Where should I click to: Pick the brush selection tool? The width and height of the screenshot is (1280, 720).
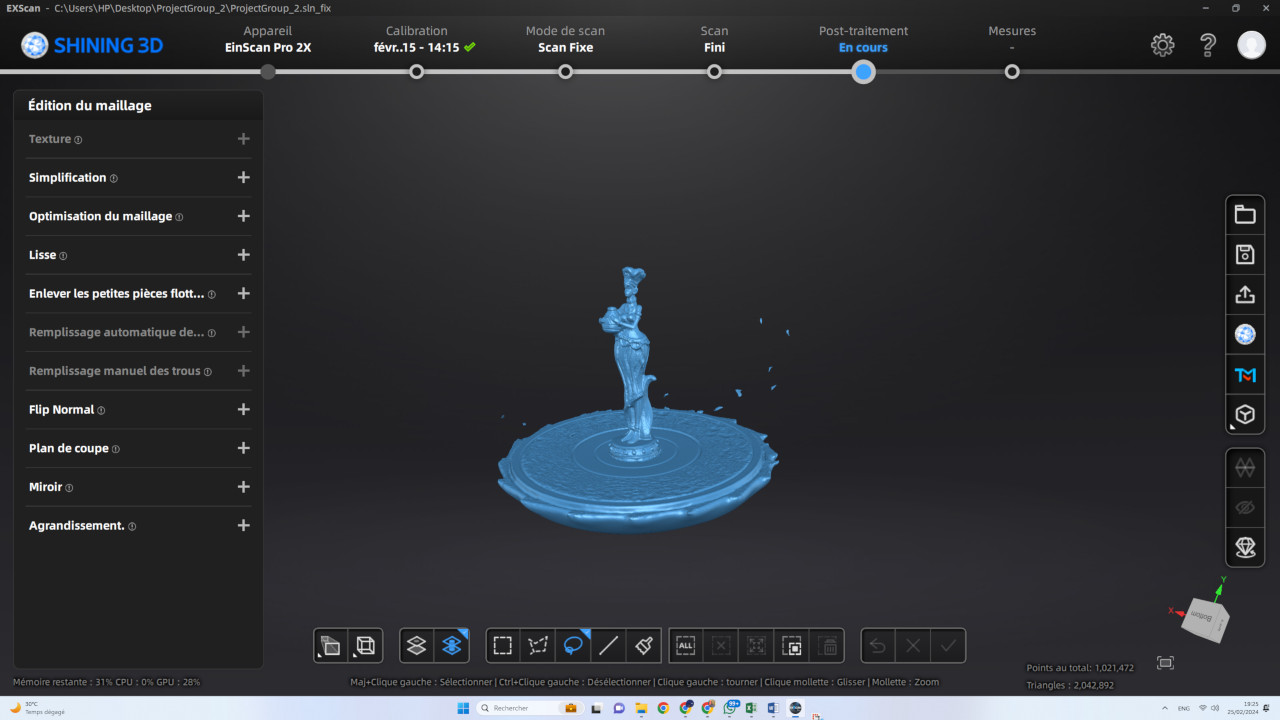click(643, 646)
